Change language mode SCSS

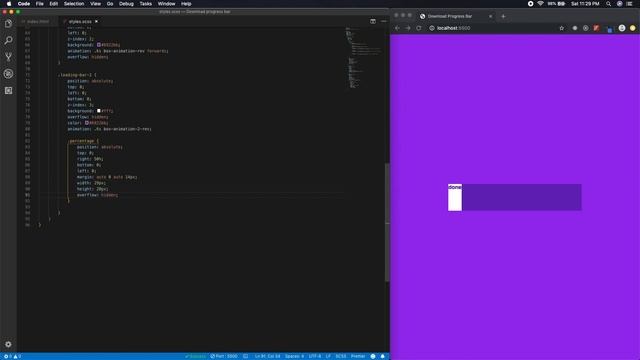point(341,356)
